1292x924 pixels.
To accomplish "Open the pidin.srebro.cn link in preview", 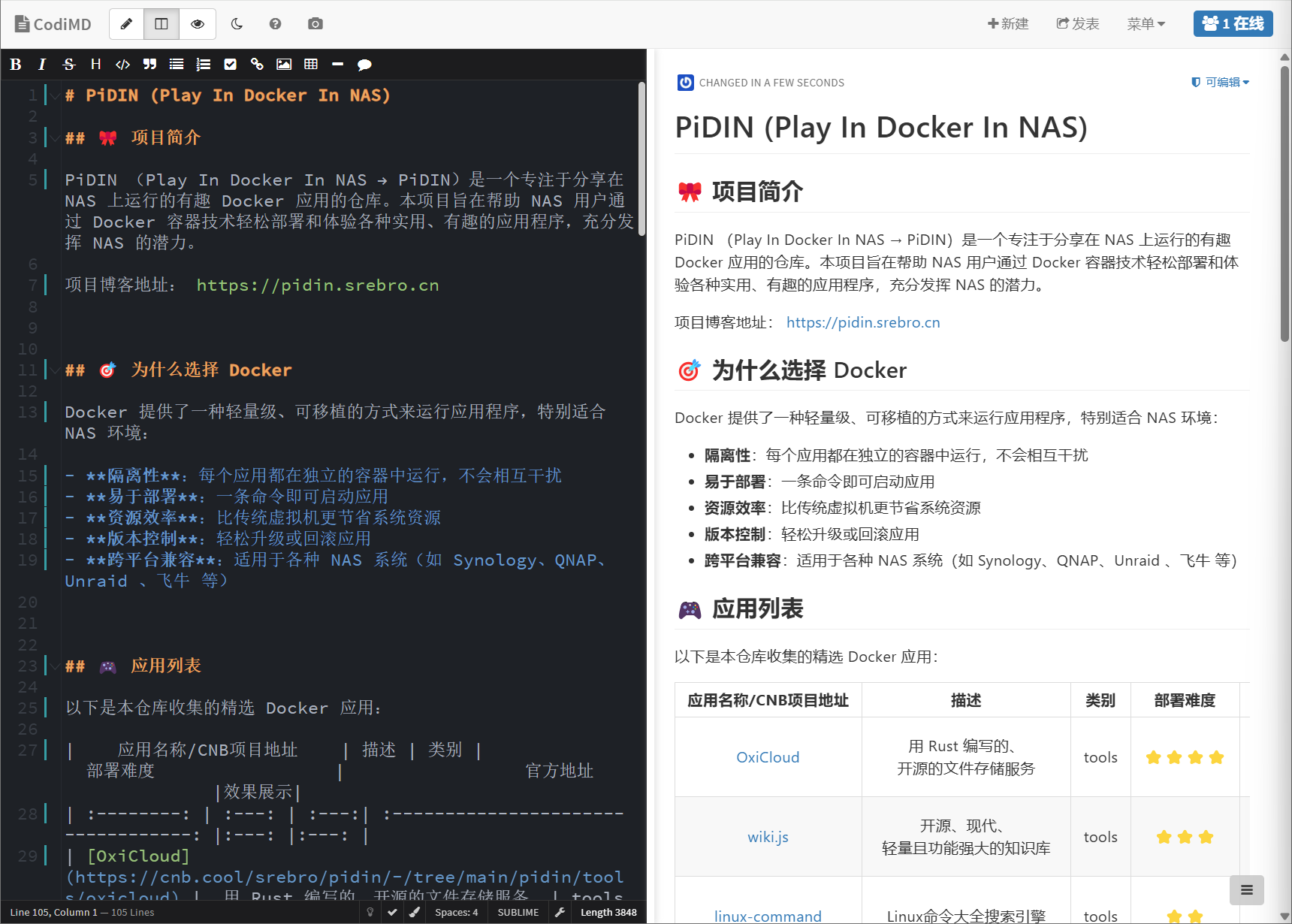I will (863, 323).
